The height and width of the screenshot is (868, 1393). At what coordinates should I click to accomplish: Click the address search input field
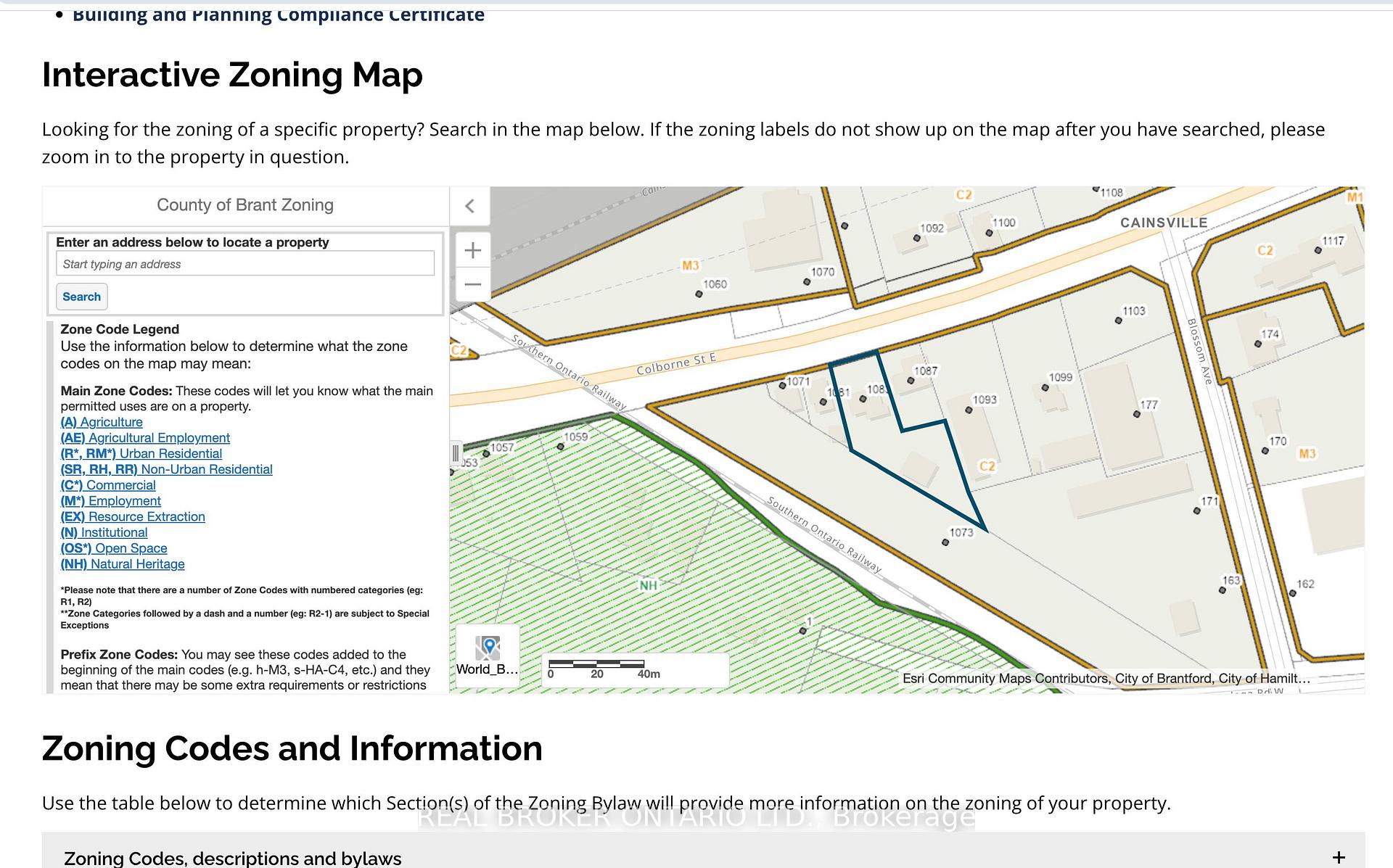(245, 263)
